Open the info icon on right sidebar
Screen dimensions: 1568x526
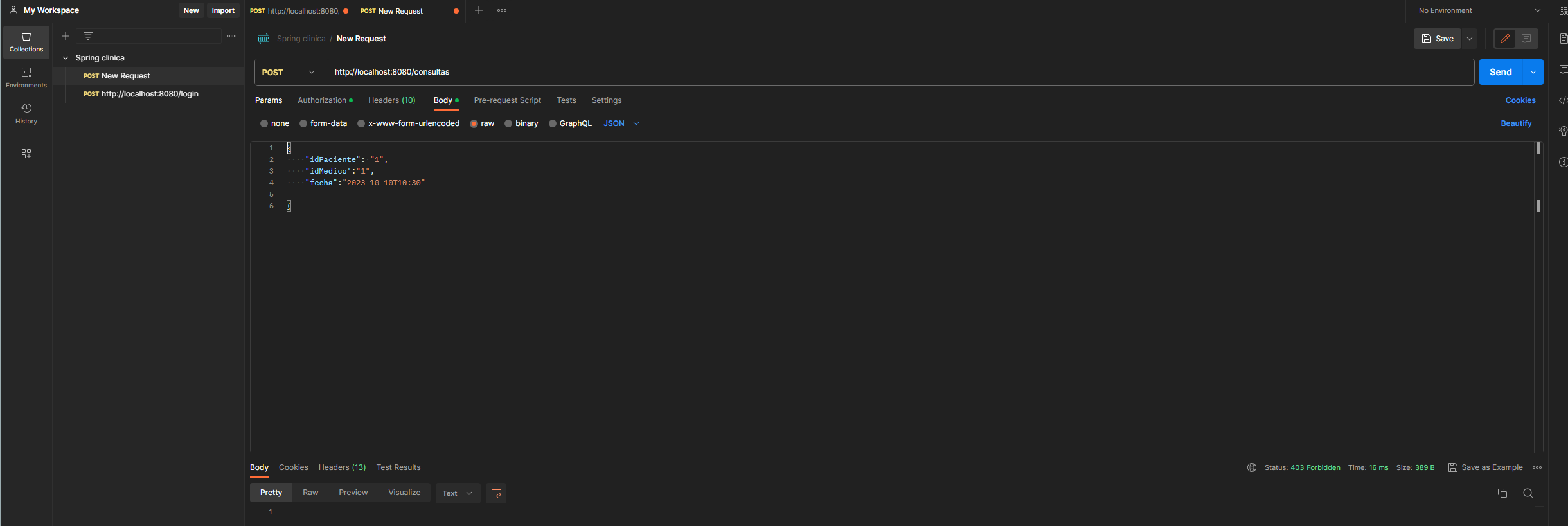(x=1564, y=162)
